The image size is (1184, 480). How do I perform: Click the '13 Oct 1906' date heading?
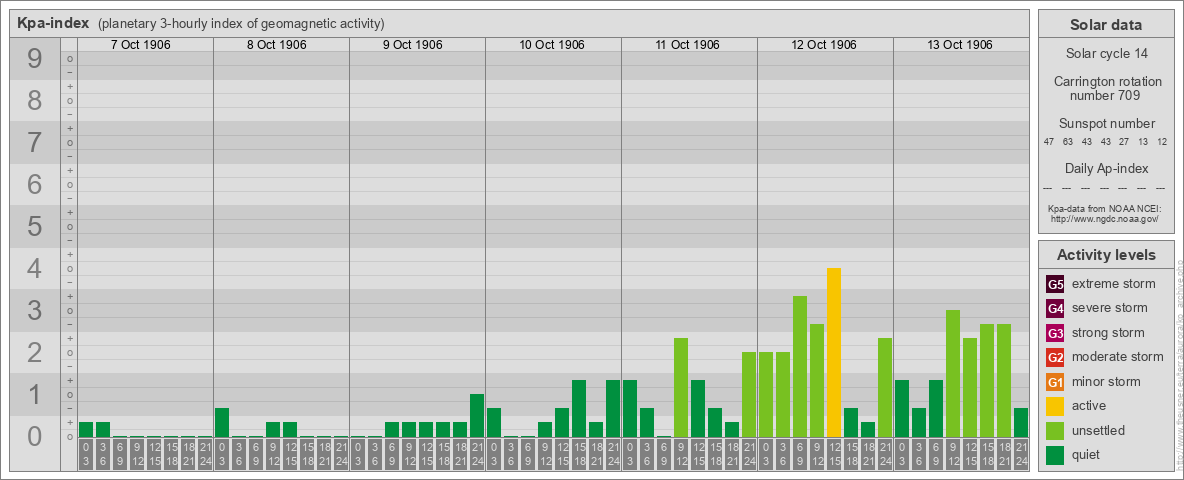coord(960,45)
